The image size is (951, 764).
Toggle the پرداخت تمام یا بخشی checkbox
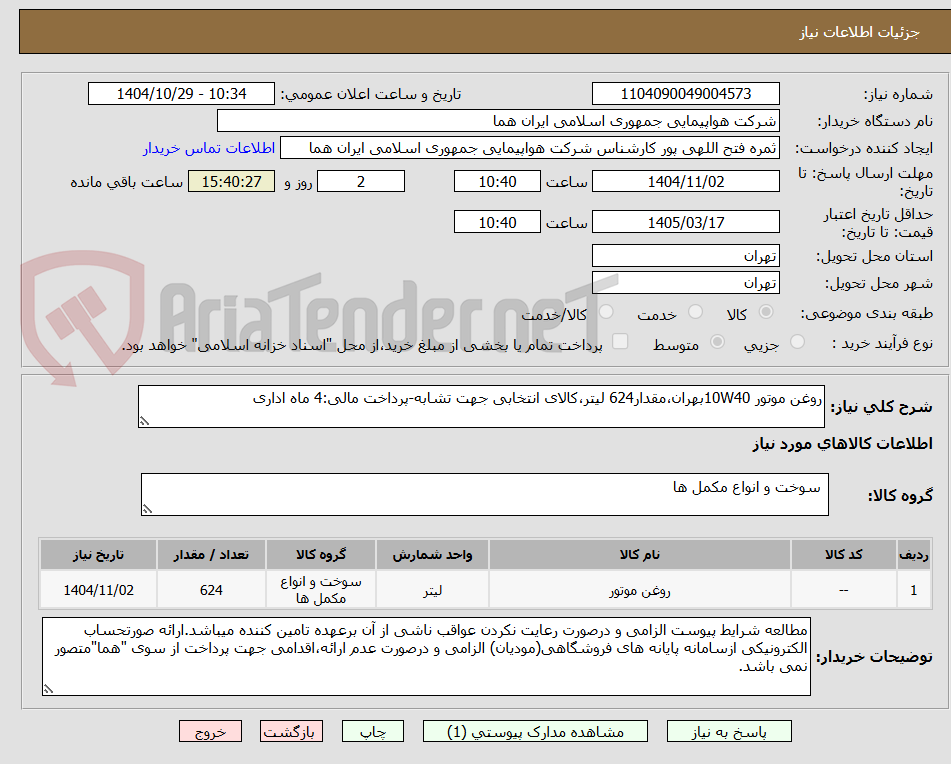[x=620, y=342]
